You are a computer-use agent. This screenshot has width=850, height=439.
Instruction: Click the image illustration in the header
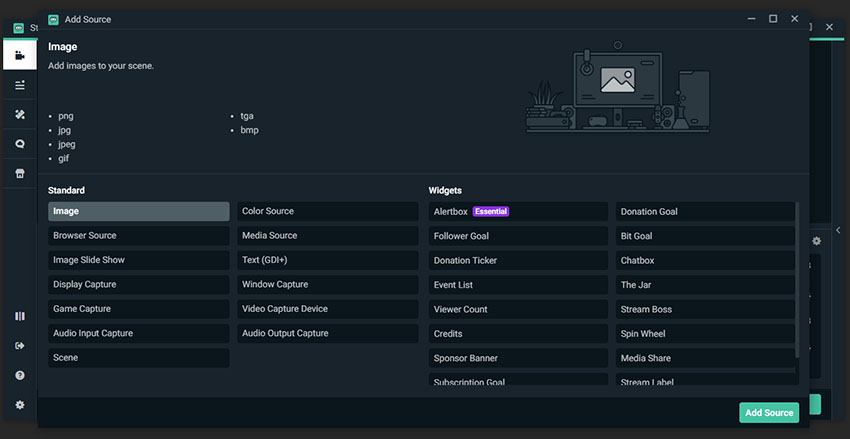tap(617, 87)
